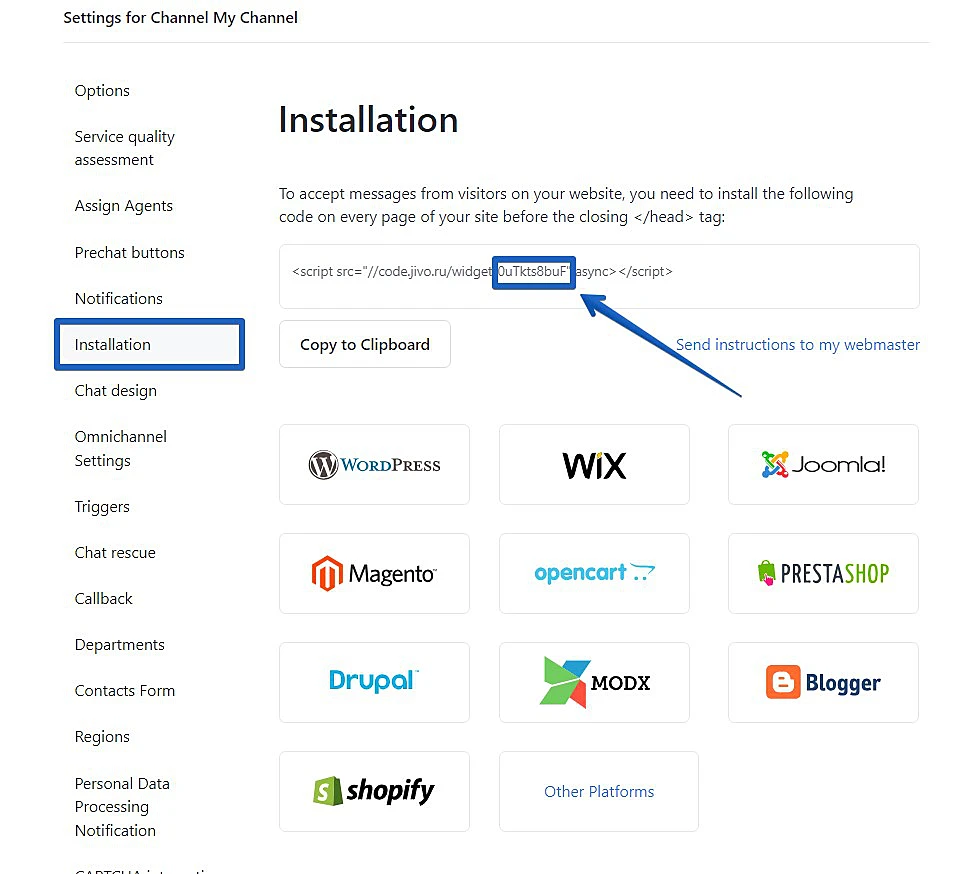The image size is (976, 874).
Task: Go to Omnichannel Settings
Action: point(121,448)
